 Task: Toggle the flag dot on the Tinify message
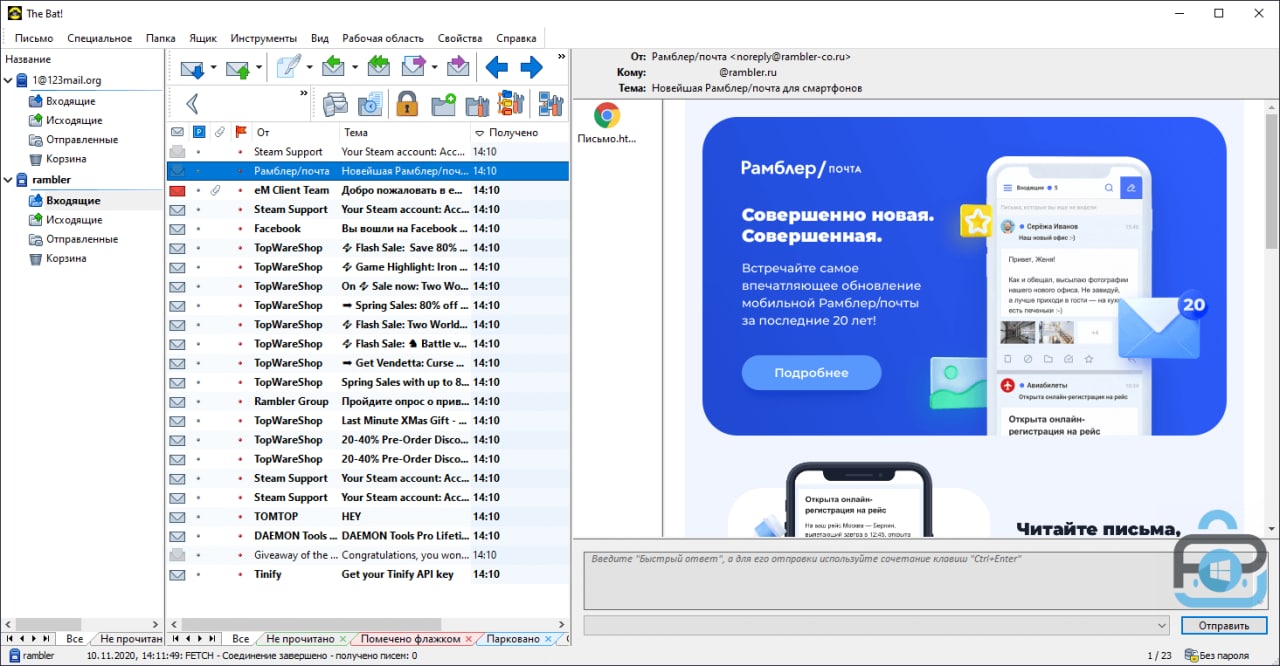click(x=240, y=575)
